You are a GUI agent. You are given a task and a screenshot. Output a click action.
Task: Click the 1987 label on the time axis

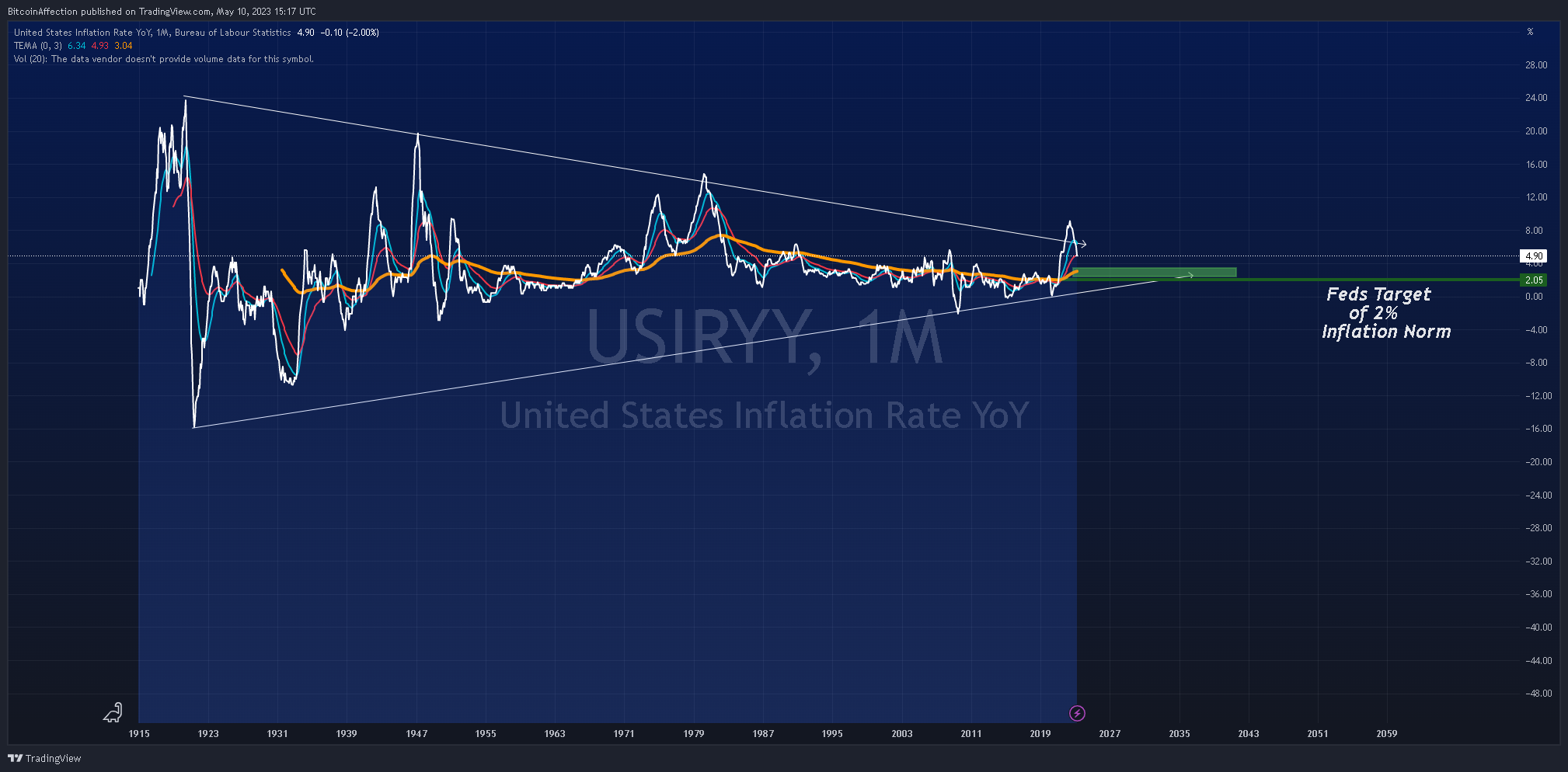[763, 733]
